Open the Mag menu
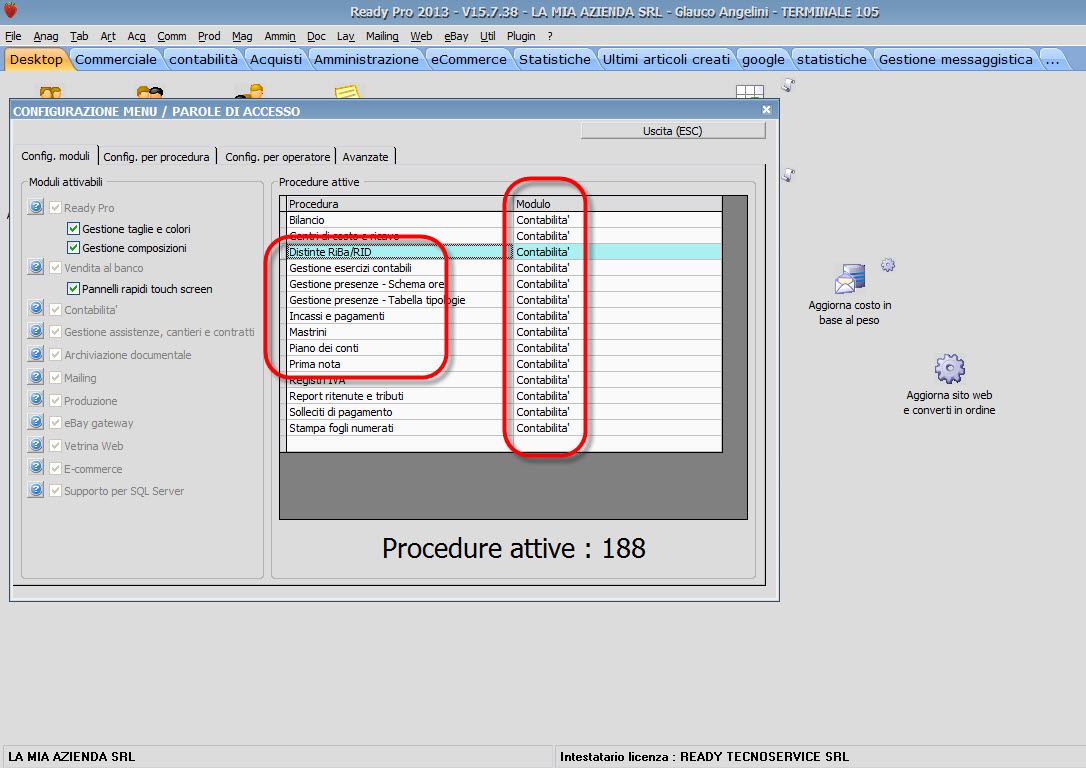The height and width of the screenshot is (768, 1086). [242, 36]
